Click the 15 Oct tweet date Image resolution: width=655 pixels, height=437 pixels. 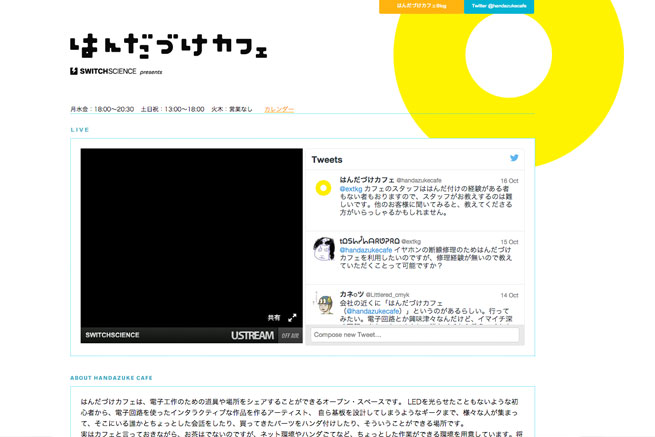(x=509, y=242)
